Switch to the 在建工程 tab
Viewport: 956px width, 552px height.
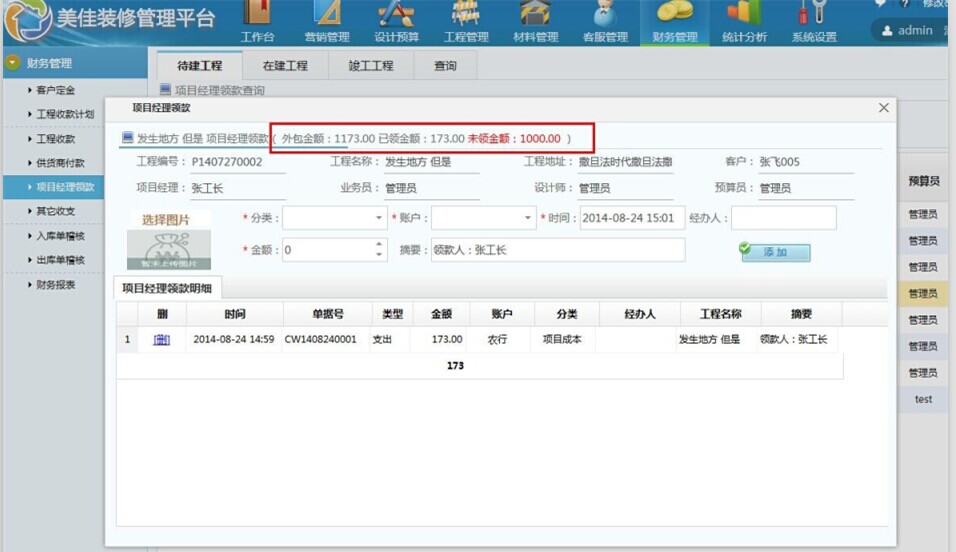click(285, 66)
